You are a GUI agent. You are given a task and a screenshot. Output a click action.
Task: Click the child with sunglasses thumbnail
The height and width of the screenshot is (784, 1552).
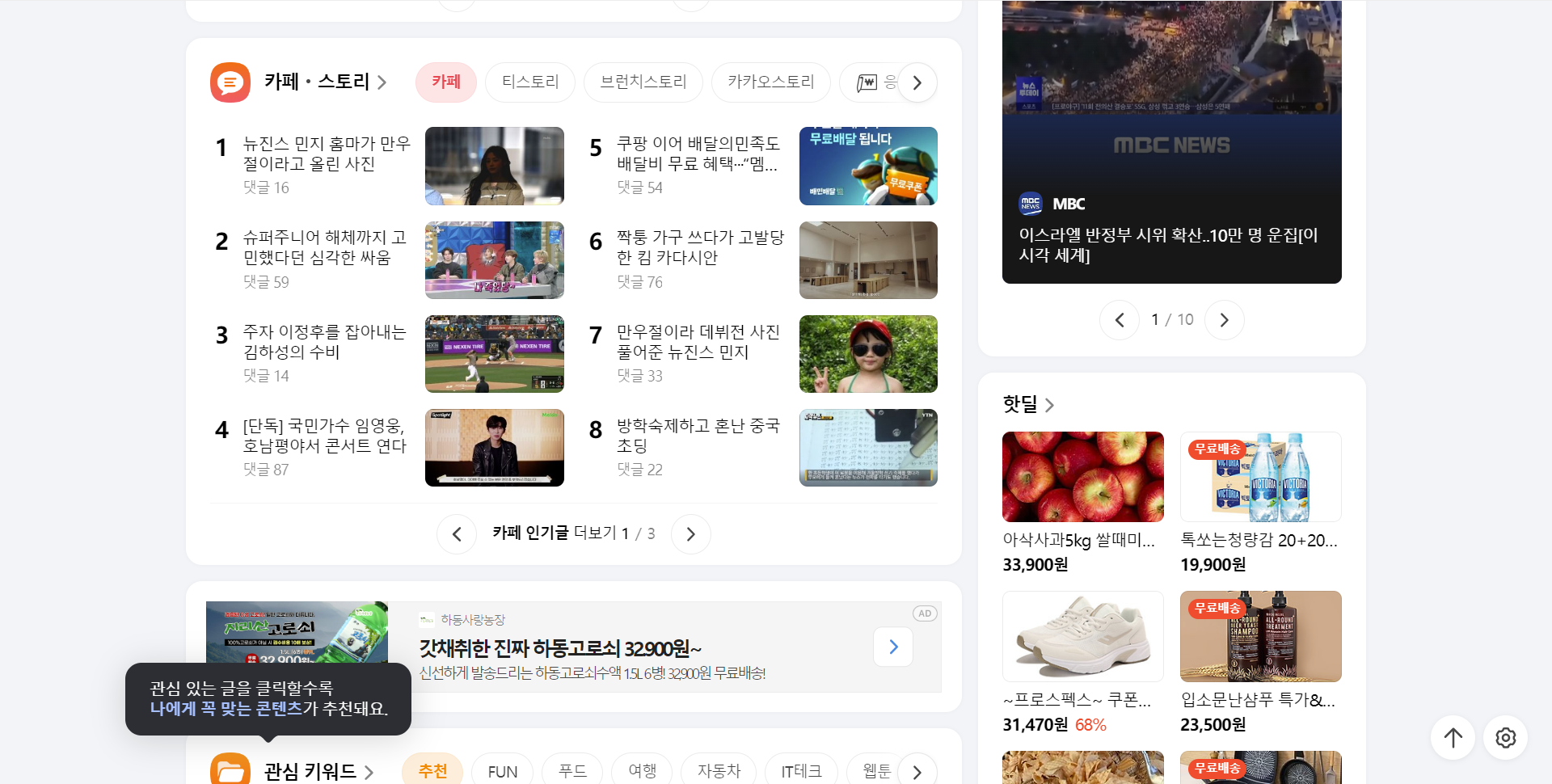pyautogui.click(x=868, y=354)
